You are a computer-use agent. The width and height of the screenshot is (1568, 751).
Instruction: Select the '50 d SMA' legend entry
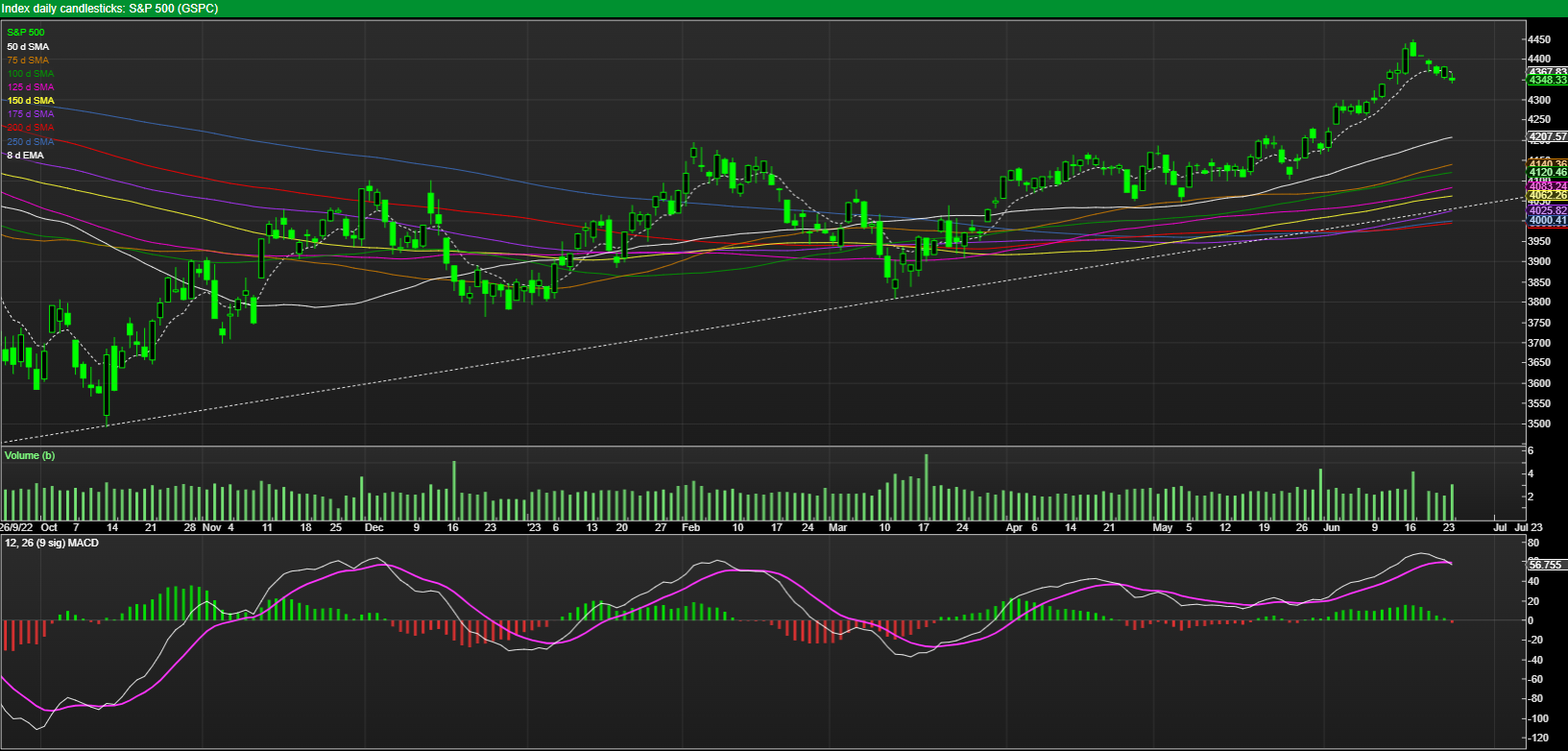point(28,46)
